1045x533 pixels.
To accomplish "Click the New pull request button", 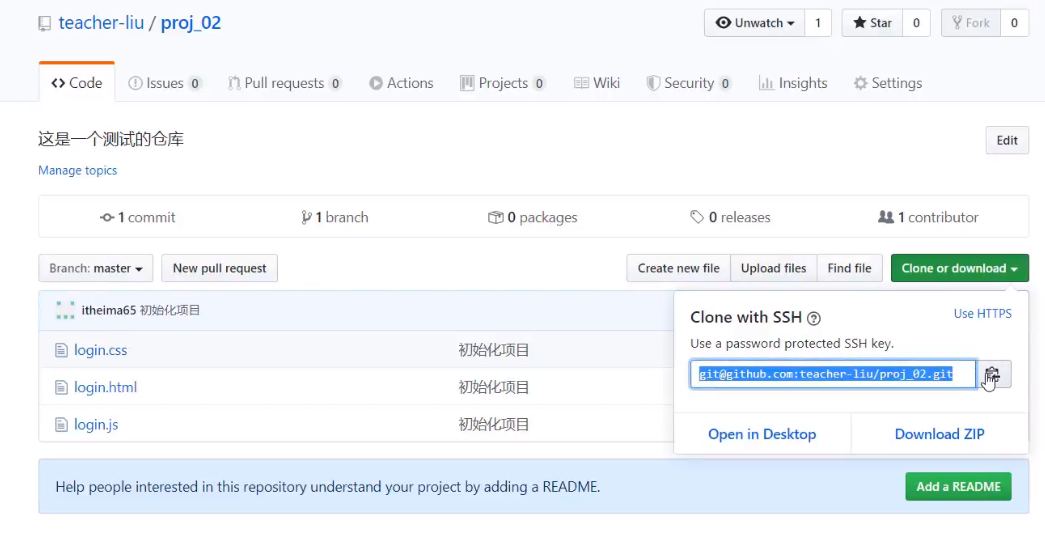I will 219,268.
